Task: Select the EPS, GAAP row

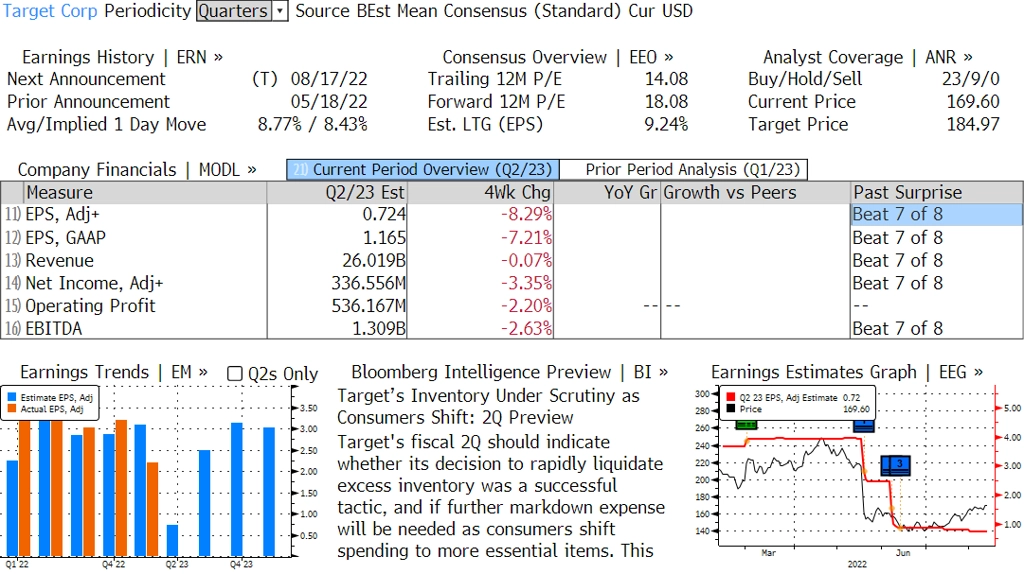Action: pos(511,238)
